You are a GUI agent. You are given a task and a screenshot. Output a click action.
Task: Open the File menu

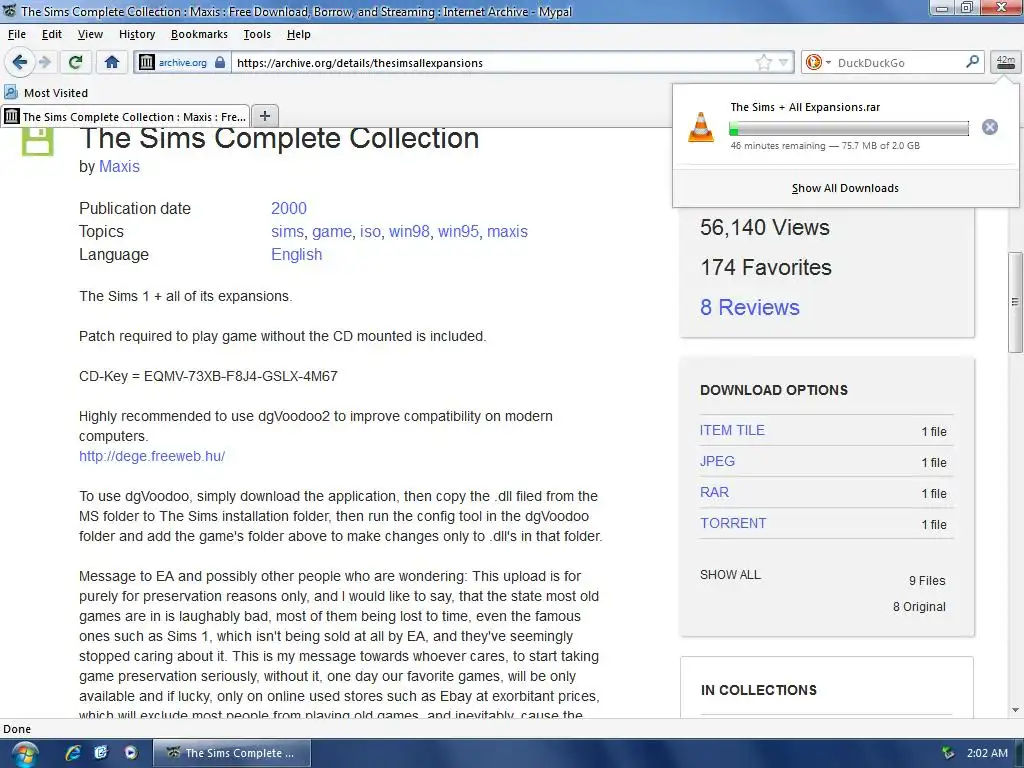pos(17,34)
